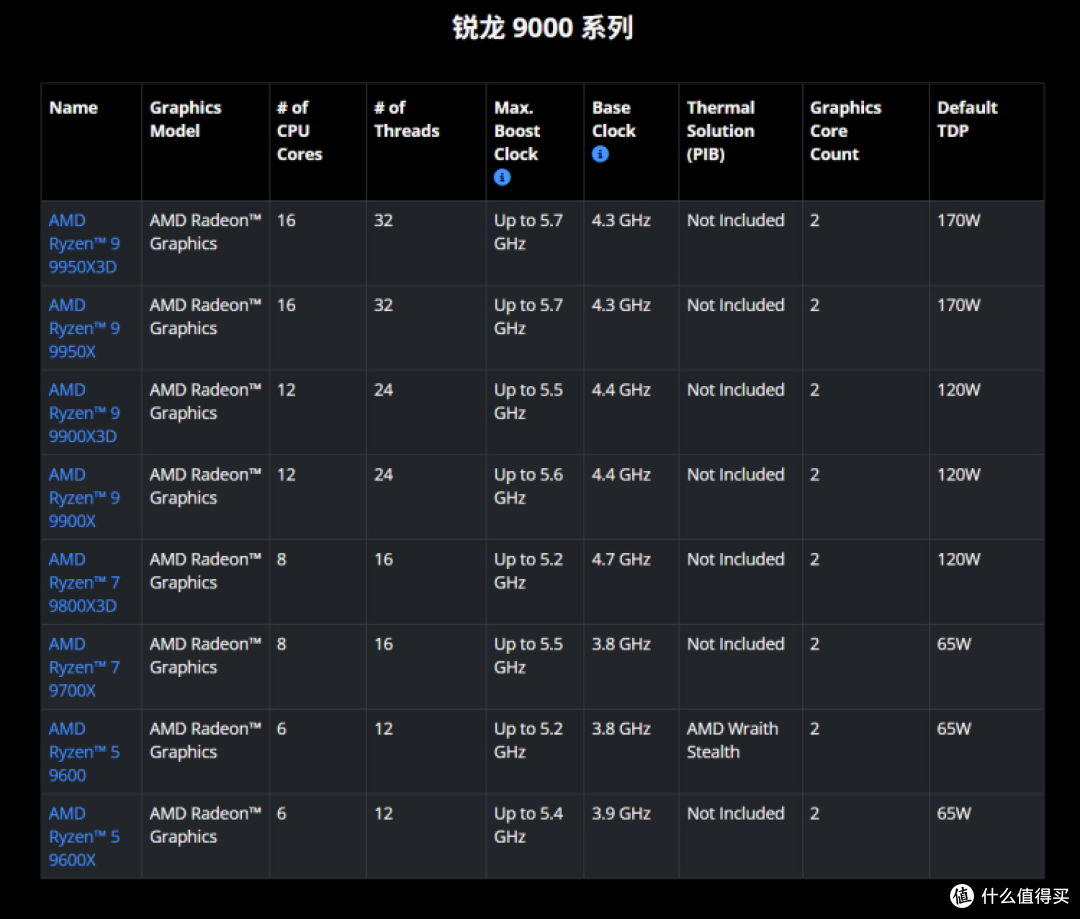
Task: Click the Base Clock info icon
Action: pyautogui.click(x=600, y=154)
